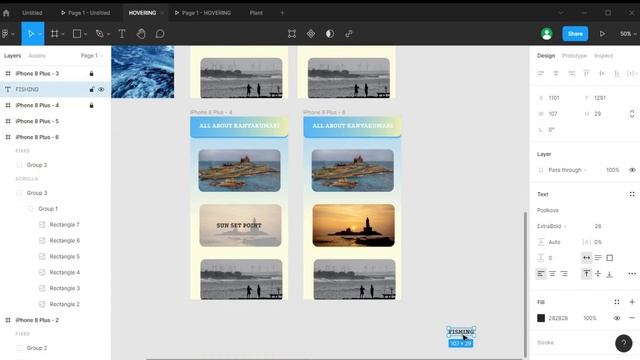Screen dimensions: 640x360
Task: Choose auto width text resizing
Action: tap(586, 258)
